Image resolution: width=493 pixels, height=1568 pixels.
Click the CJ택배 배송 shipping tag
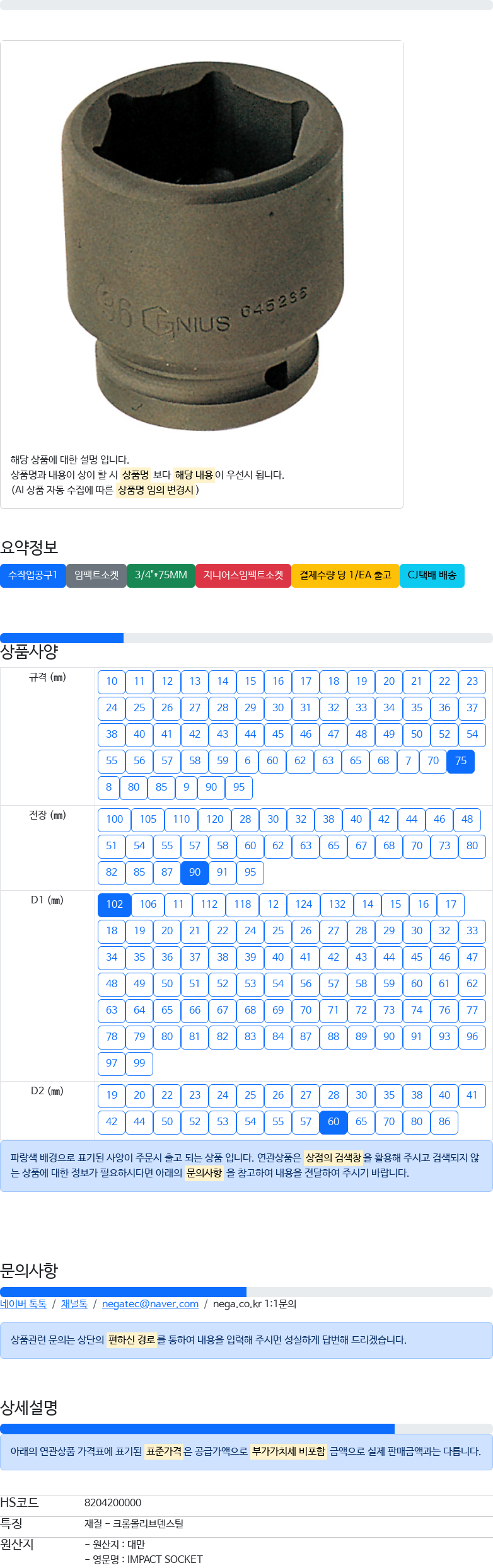tap(432, 575)
